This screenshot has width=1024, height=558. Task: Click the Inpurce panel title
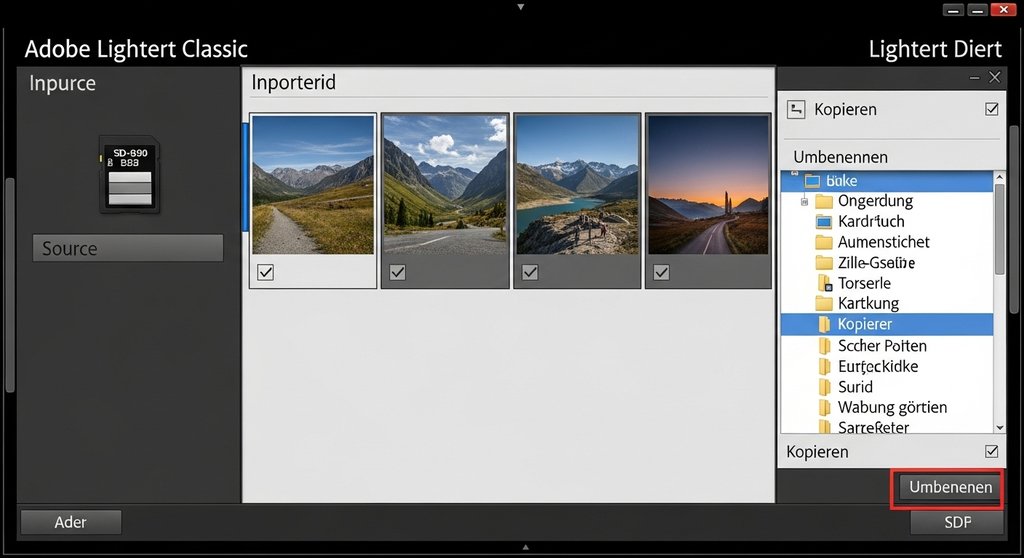tap(62, 83)
